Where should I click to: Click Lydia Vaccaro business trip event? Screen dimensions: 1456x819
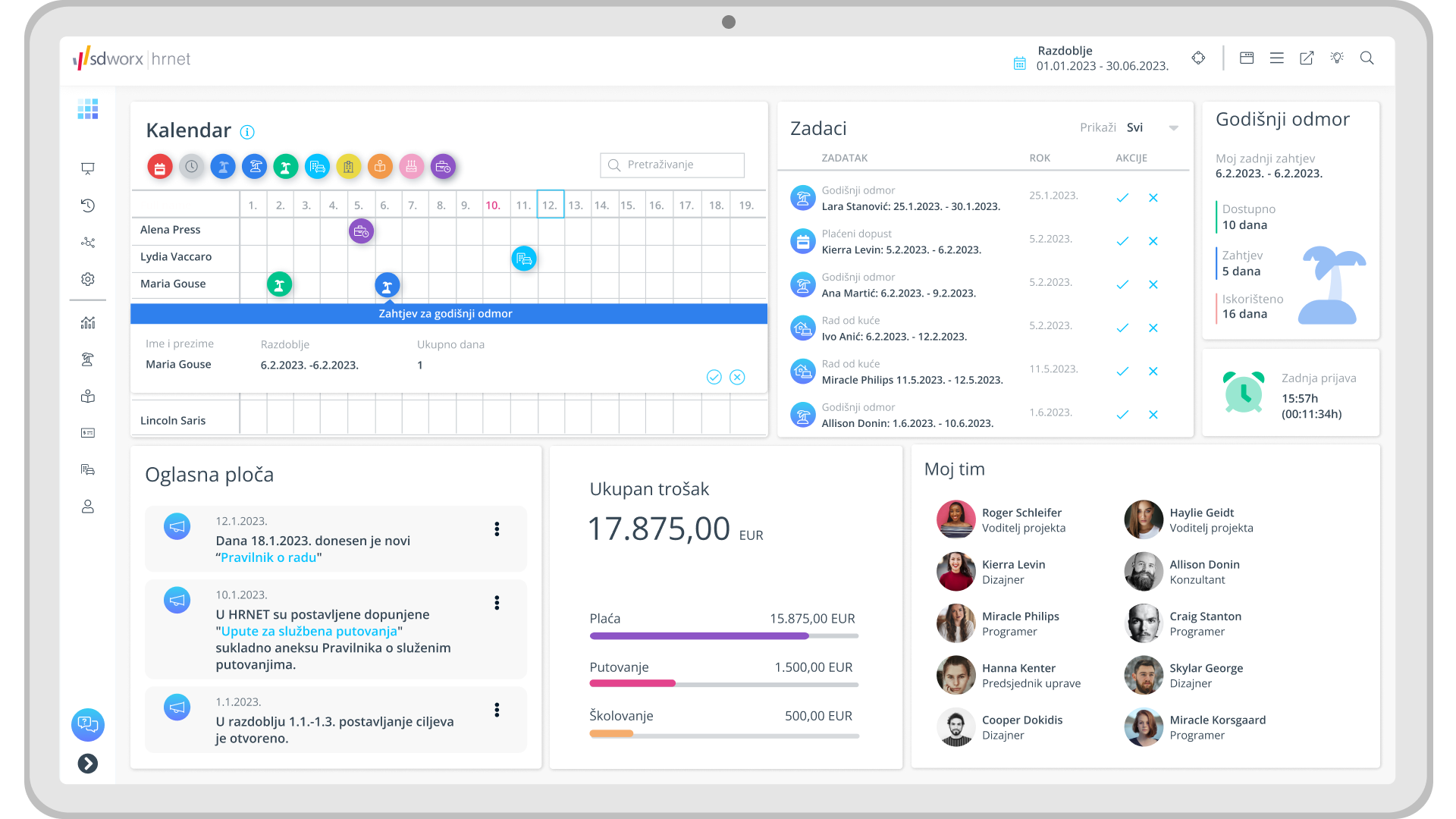pos(524,259)
